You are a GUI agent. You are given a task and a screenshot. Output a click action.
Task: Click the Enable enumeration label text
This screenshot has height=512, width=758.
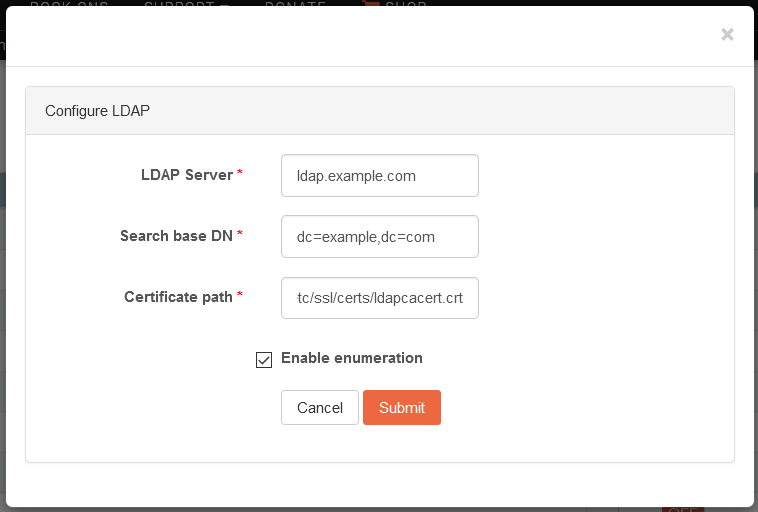352,358
